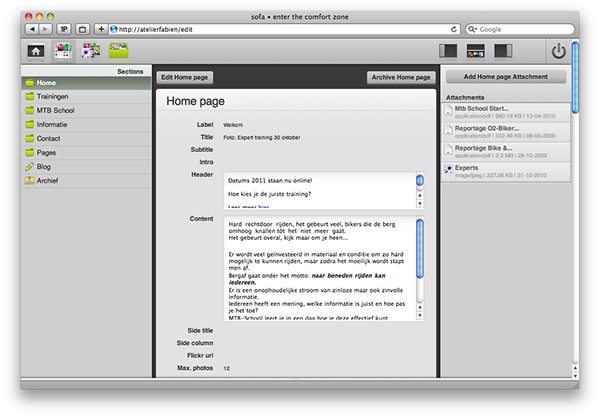Open the home icon in app toolbar
The height and width of the screenshot is (416, 600).
click(36, 51)
